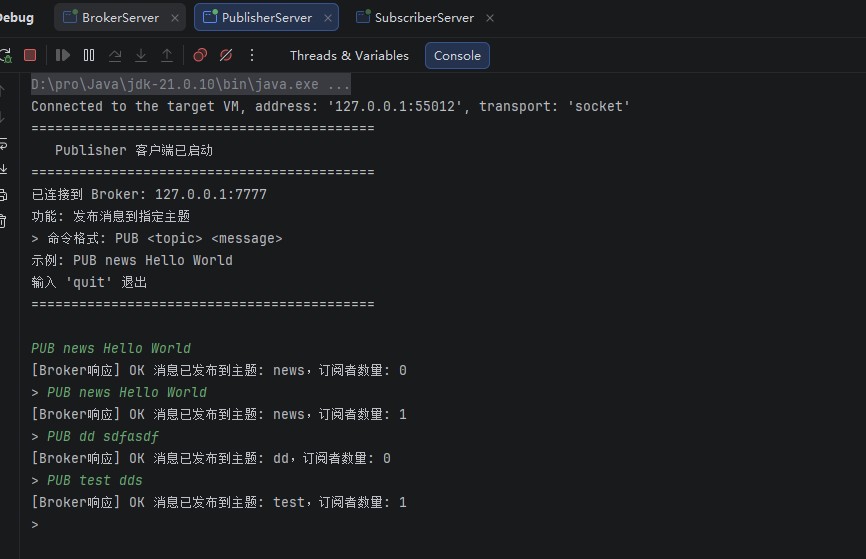
Task: Click the Step Over icon
Action: click(115, 55)
